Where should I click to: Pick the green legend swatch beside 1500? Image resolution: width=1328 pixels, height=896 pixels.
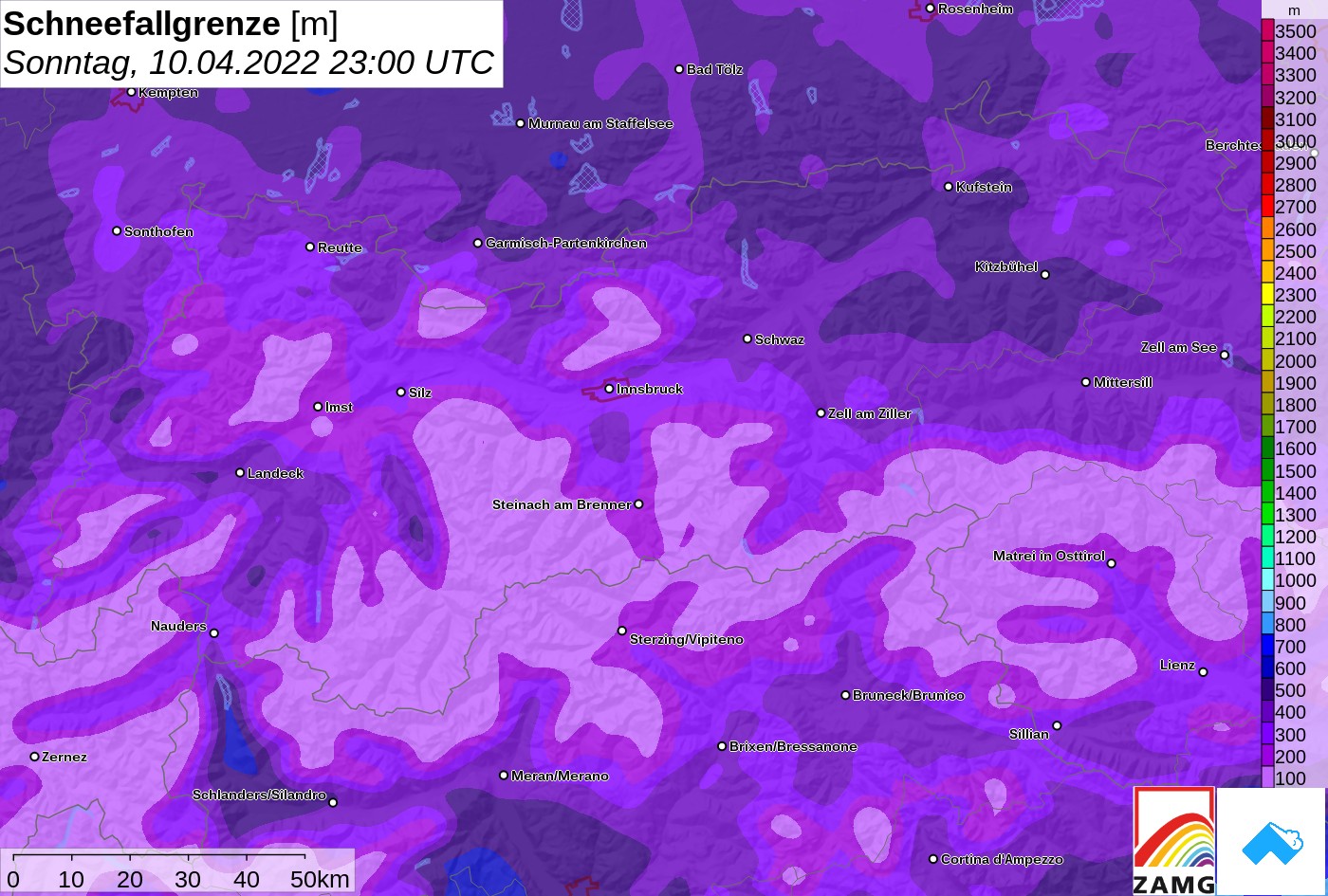(1267, 471)
